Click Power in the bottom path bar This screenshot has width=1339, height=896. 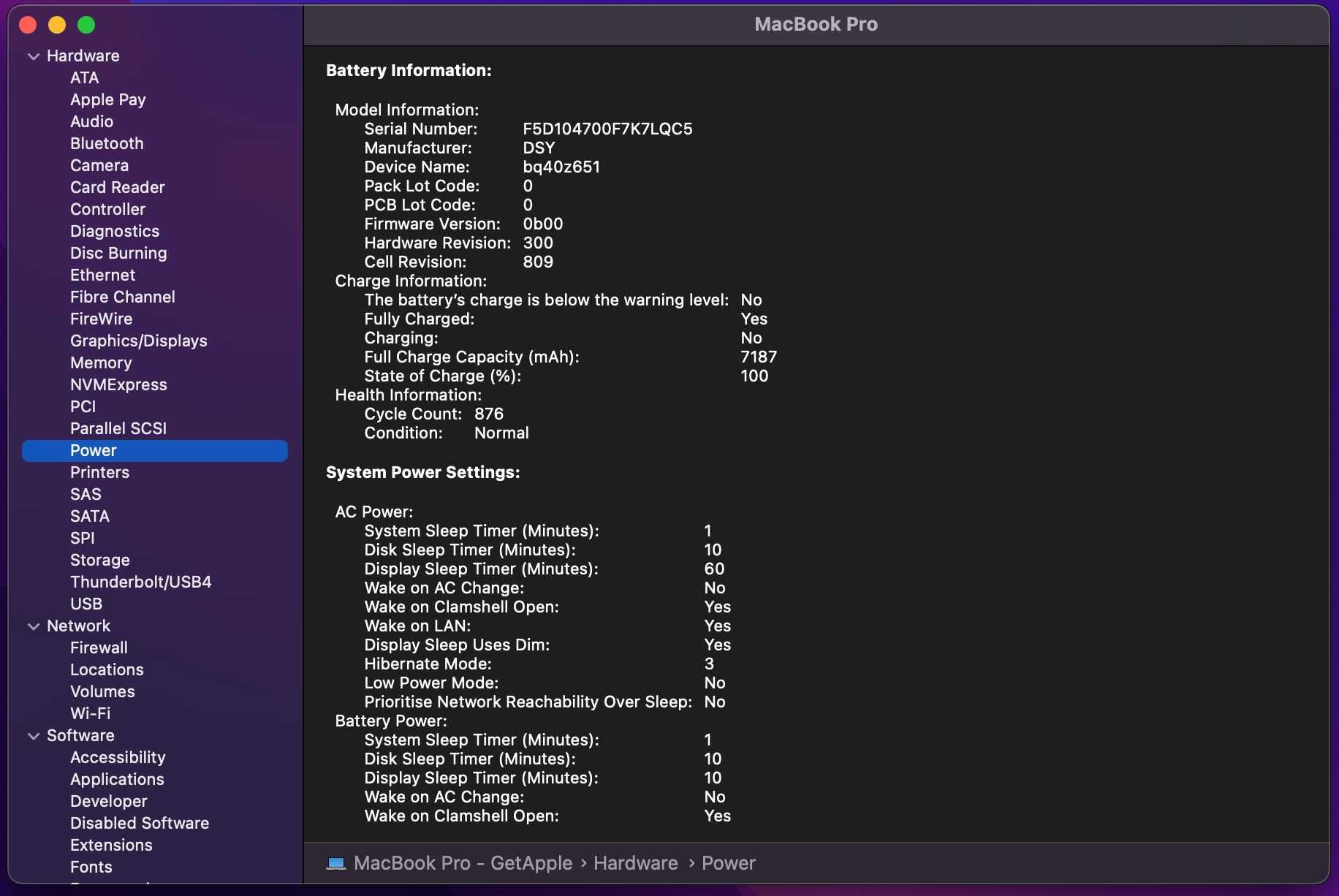pyautogui.click(x=729, y=863)
